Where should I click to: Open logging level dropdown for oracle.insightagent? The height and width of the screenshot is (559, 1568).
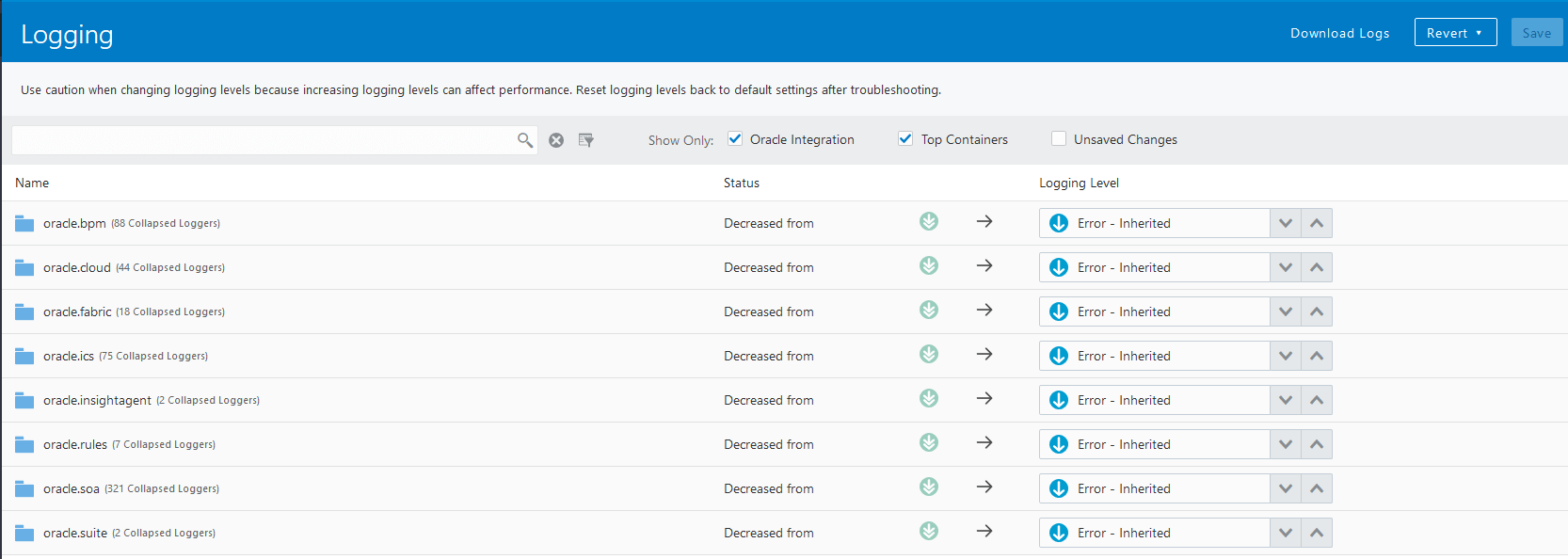[x=1155, y=400]
